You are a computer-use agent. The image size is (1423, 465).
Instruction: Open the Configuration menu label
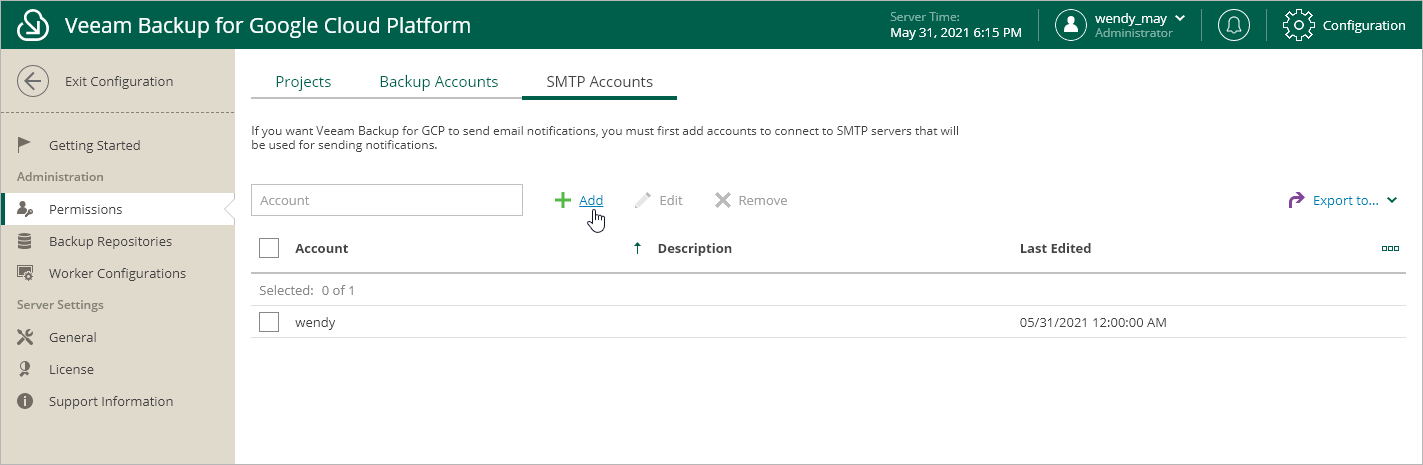1364,25
